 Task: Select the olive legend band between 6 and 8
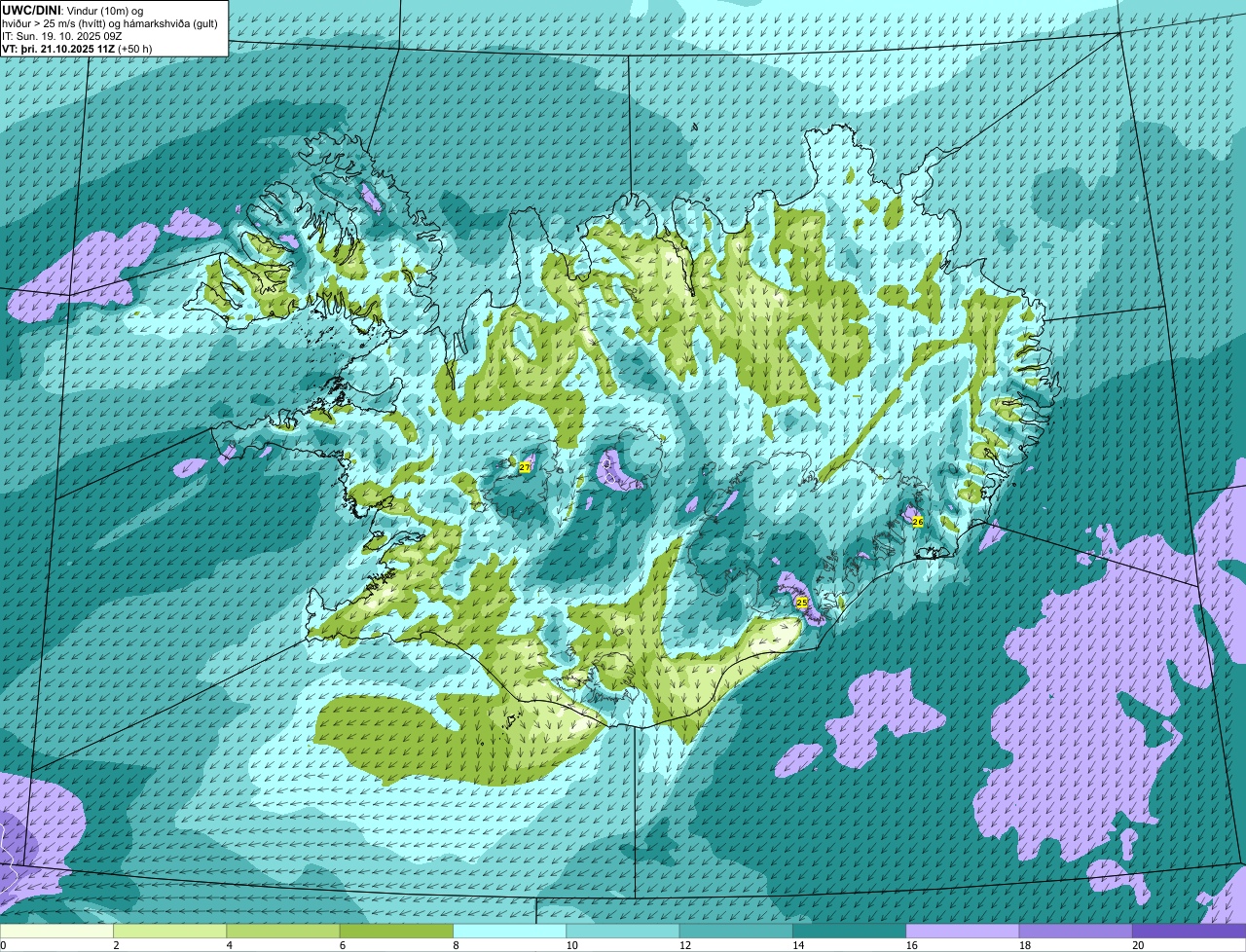pyautogui.click(x=396, y=931)
